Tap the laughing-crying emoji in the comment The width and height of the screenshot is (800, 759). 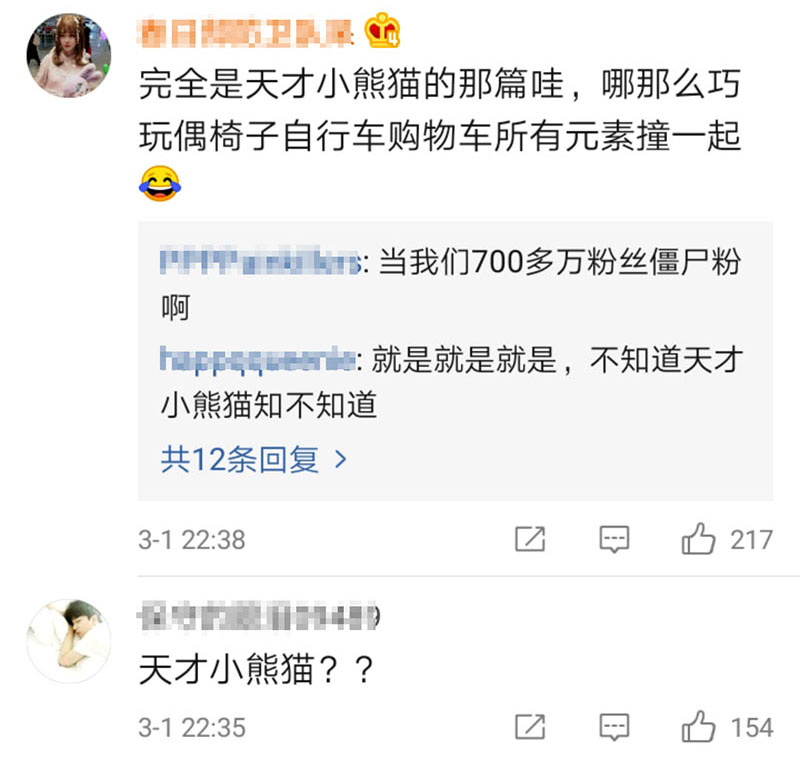160,183
